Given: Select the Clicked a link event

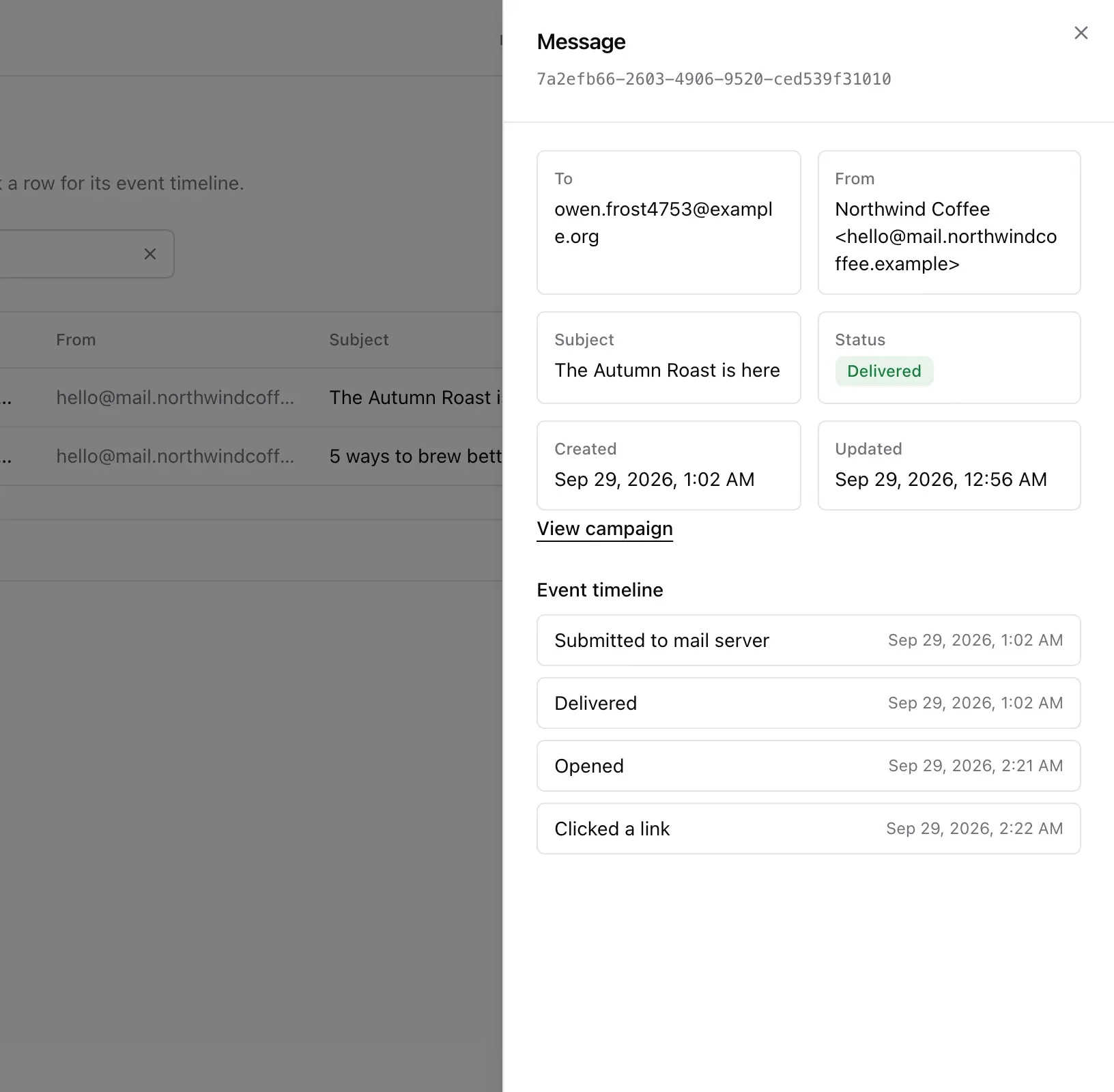Looking at the screenshot, I should point(809,829).
